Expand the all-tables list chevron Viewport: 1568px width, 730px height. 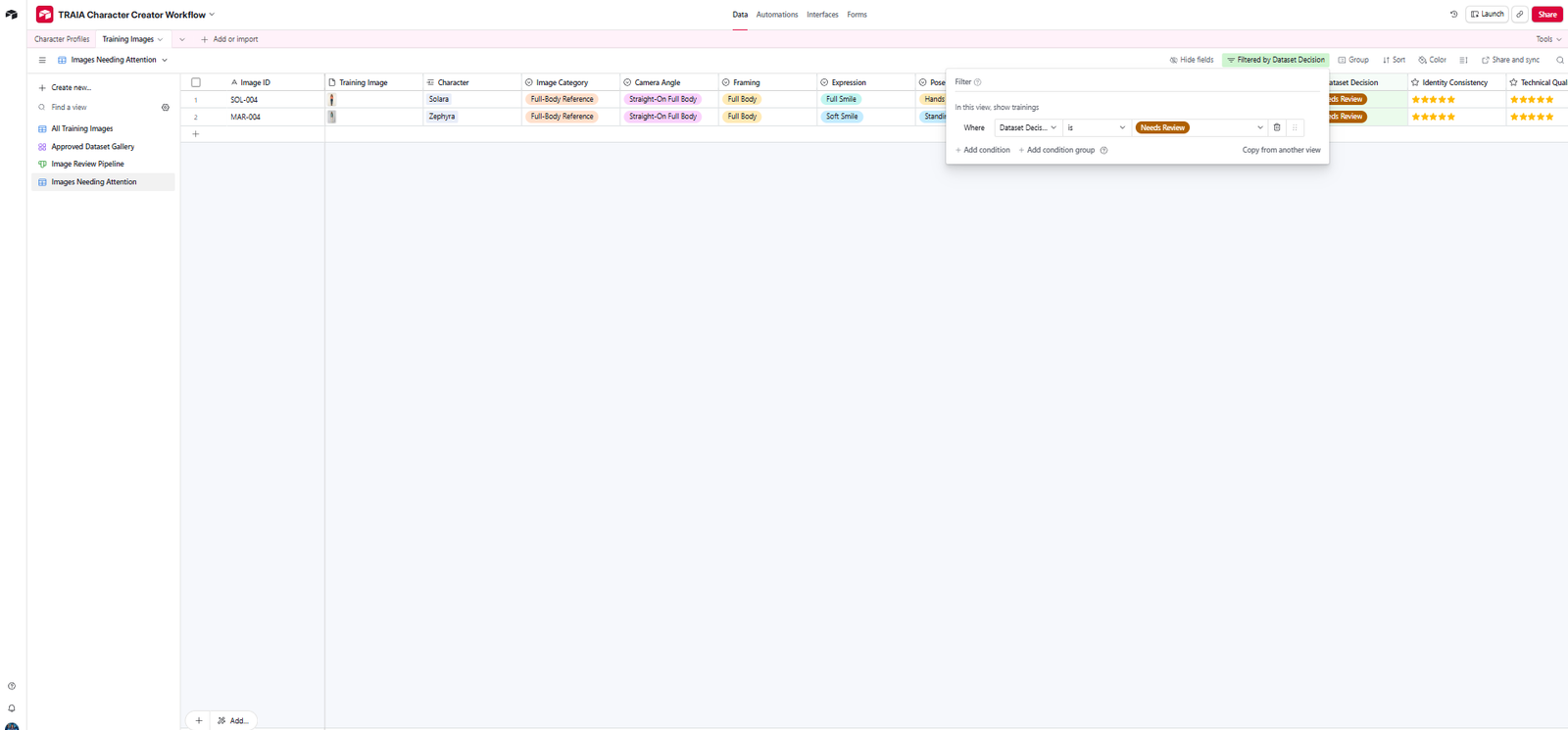pos(182,39)
